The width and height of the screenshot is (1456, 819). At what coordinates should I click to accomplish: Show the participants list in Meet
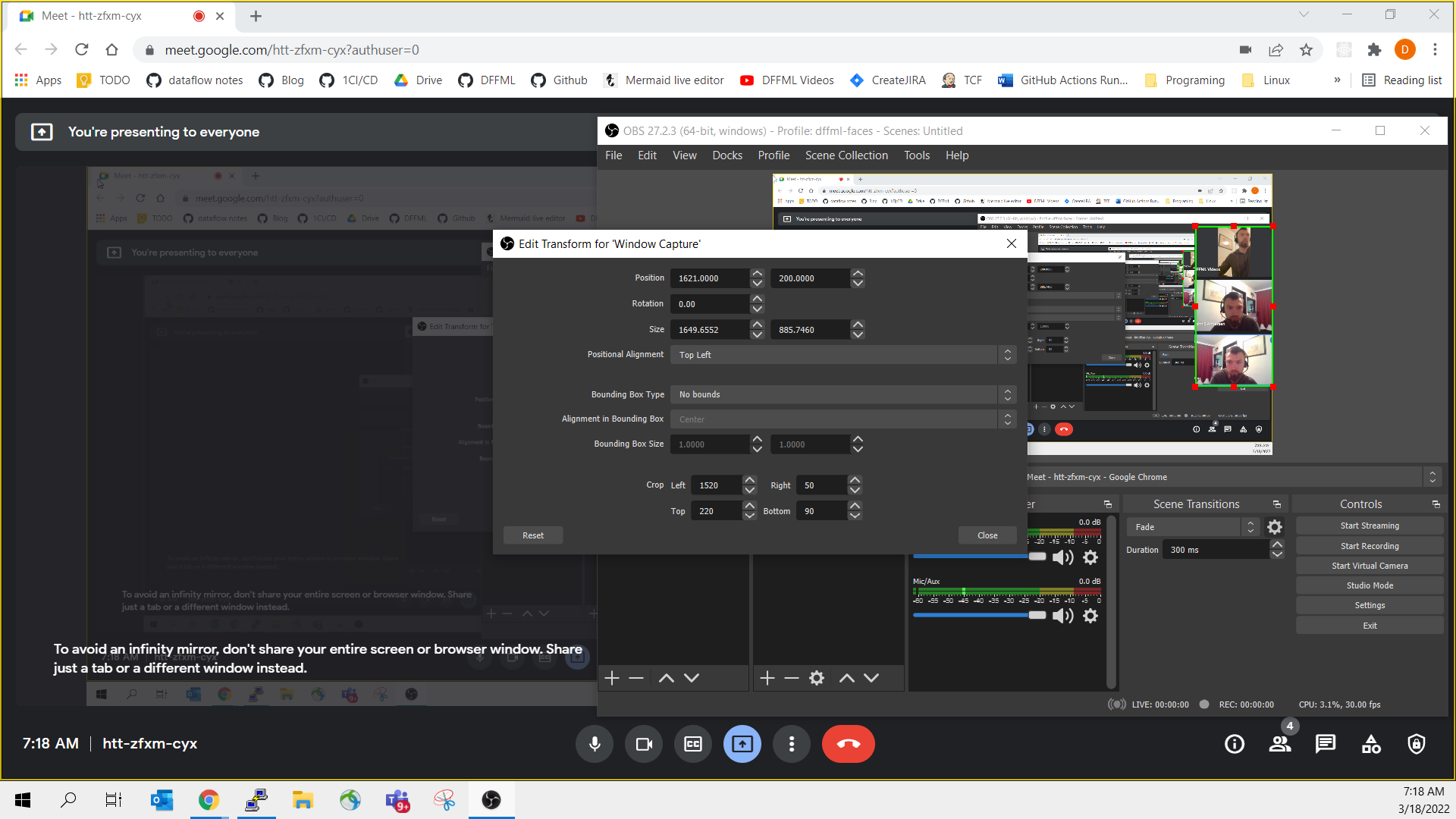pyautogui.click(x=1279, y=744)
